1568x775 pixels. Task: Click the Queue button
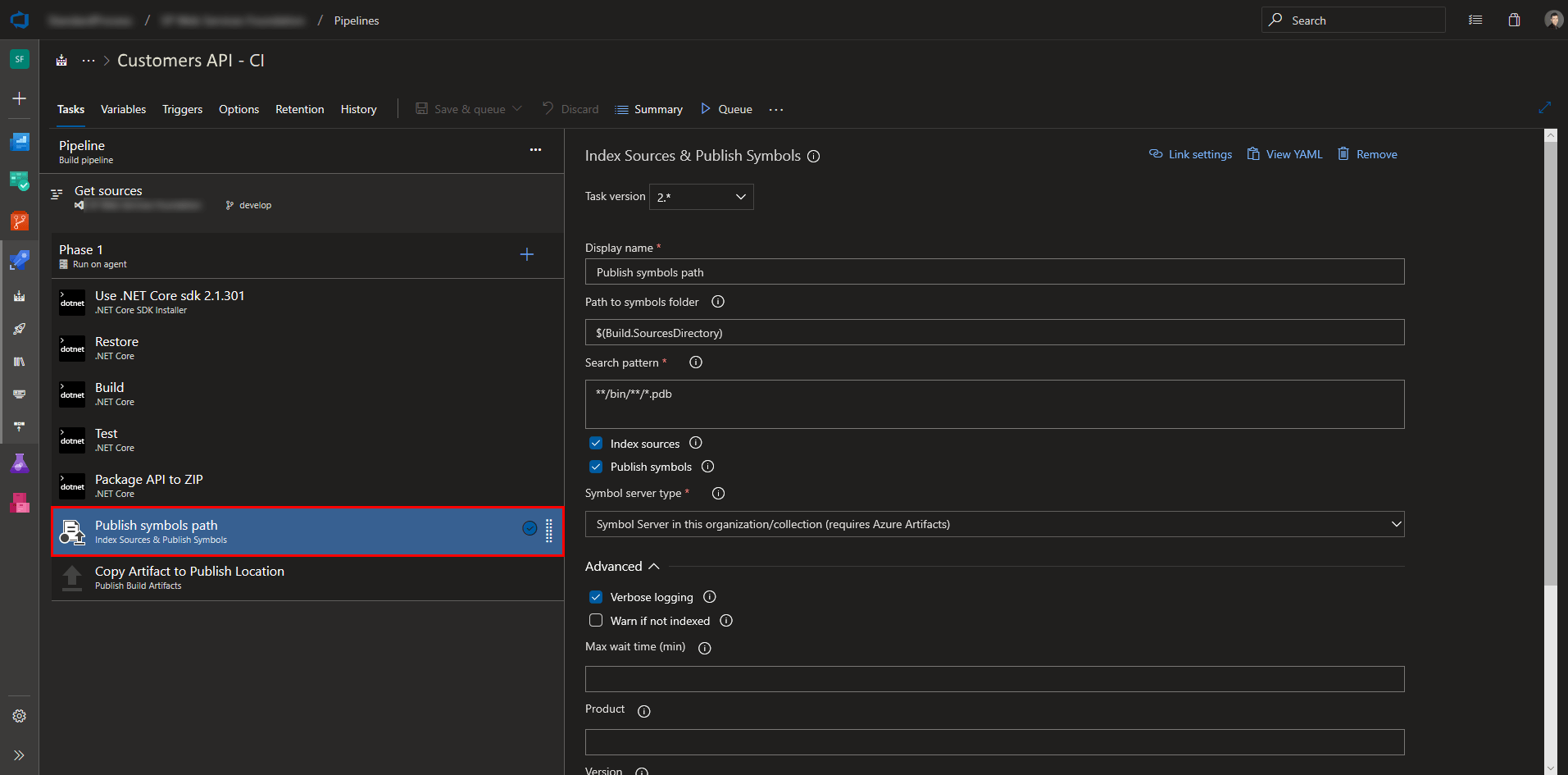click(x=726, y=109)
